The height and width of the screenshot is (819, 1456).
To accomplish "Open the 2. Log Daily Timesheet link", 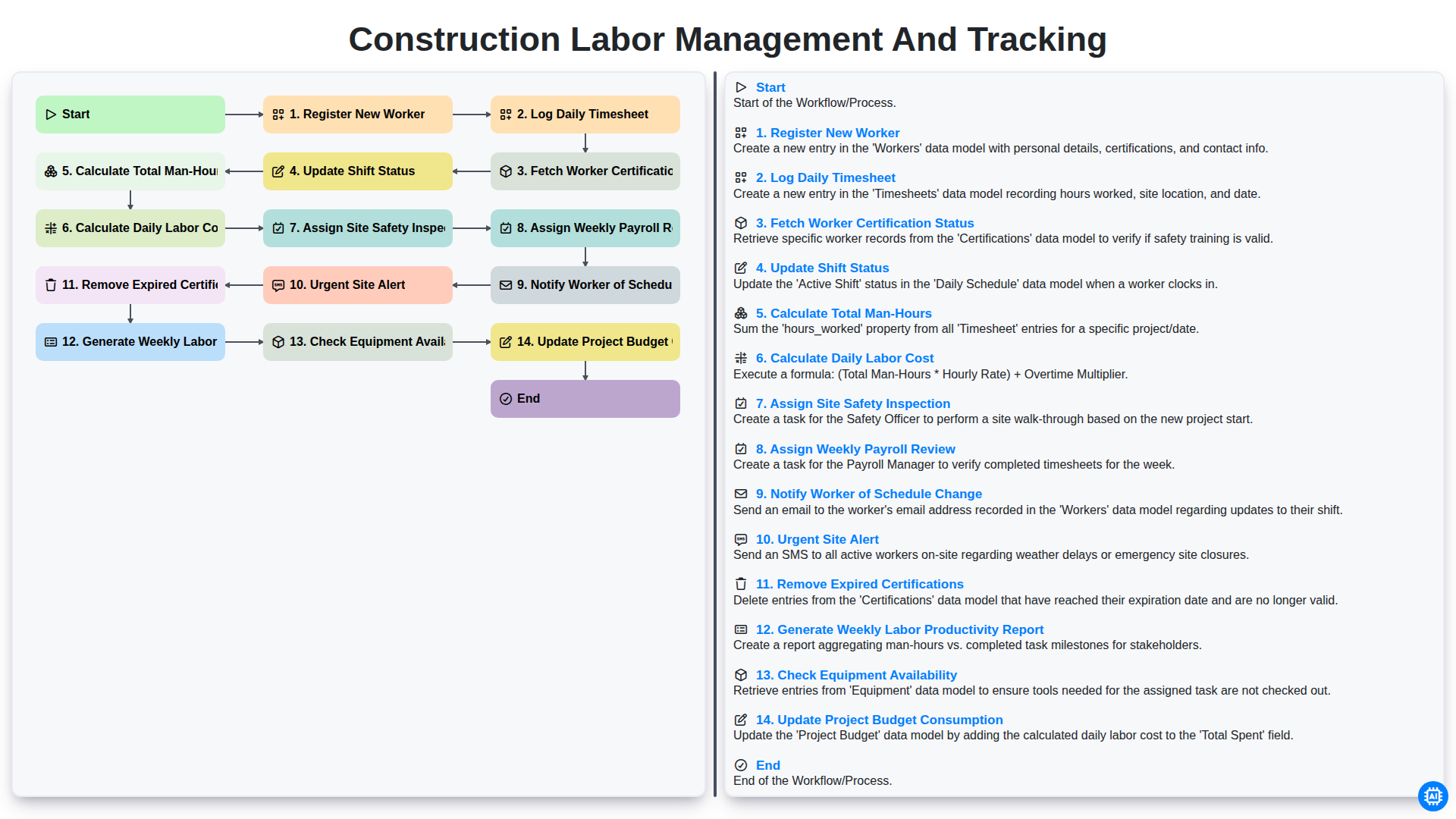I will [x=825, y=177].
